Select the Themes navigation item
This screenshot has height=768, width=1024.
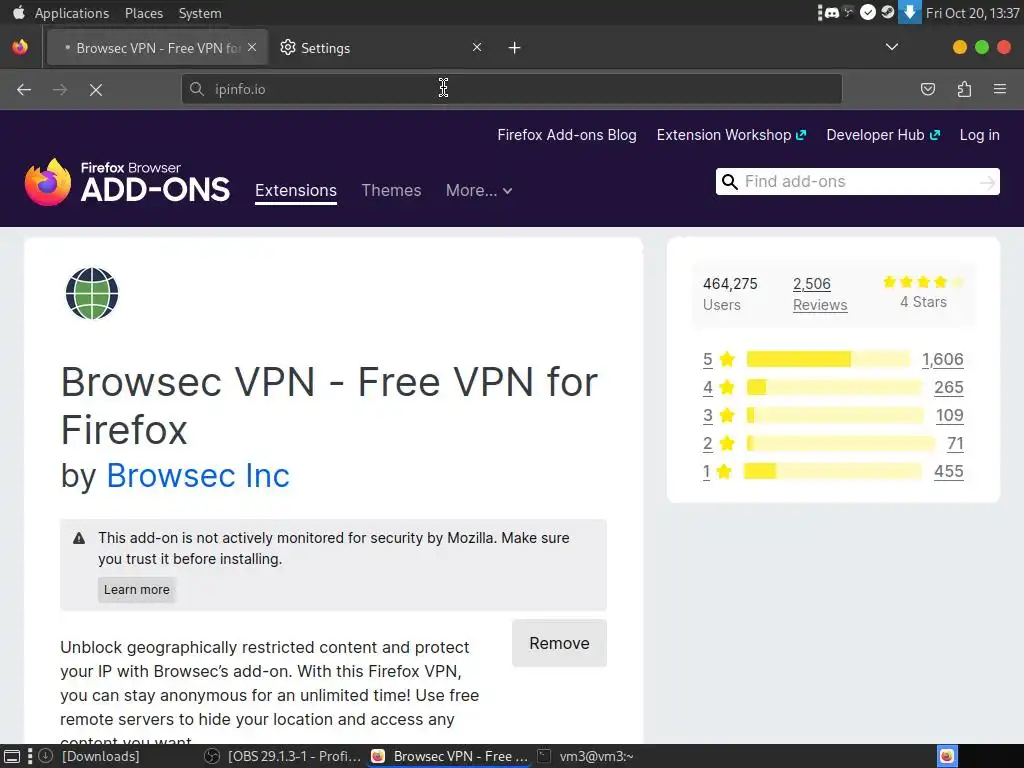point(391,191)
